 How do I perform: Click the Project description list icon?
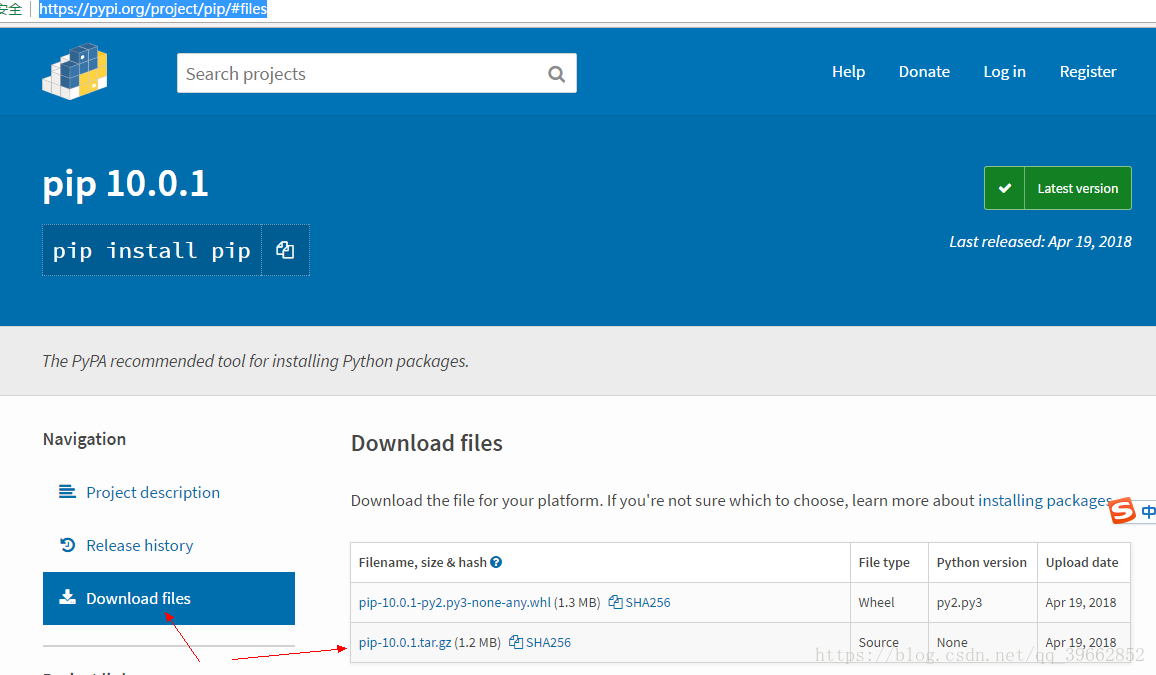[x=67, y=492]
